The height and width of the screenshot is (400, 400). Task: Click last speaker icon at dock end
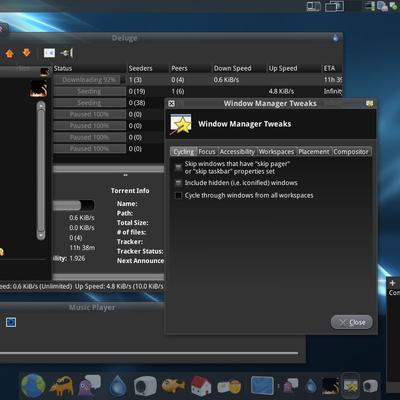click(370, 386)
